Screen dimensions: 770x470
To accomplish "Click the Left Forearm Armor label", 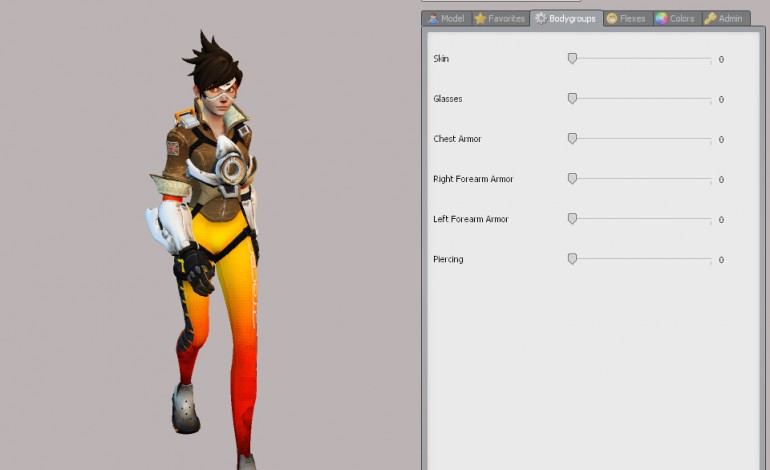I will point(471,219).
